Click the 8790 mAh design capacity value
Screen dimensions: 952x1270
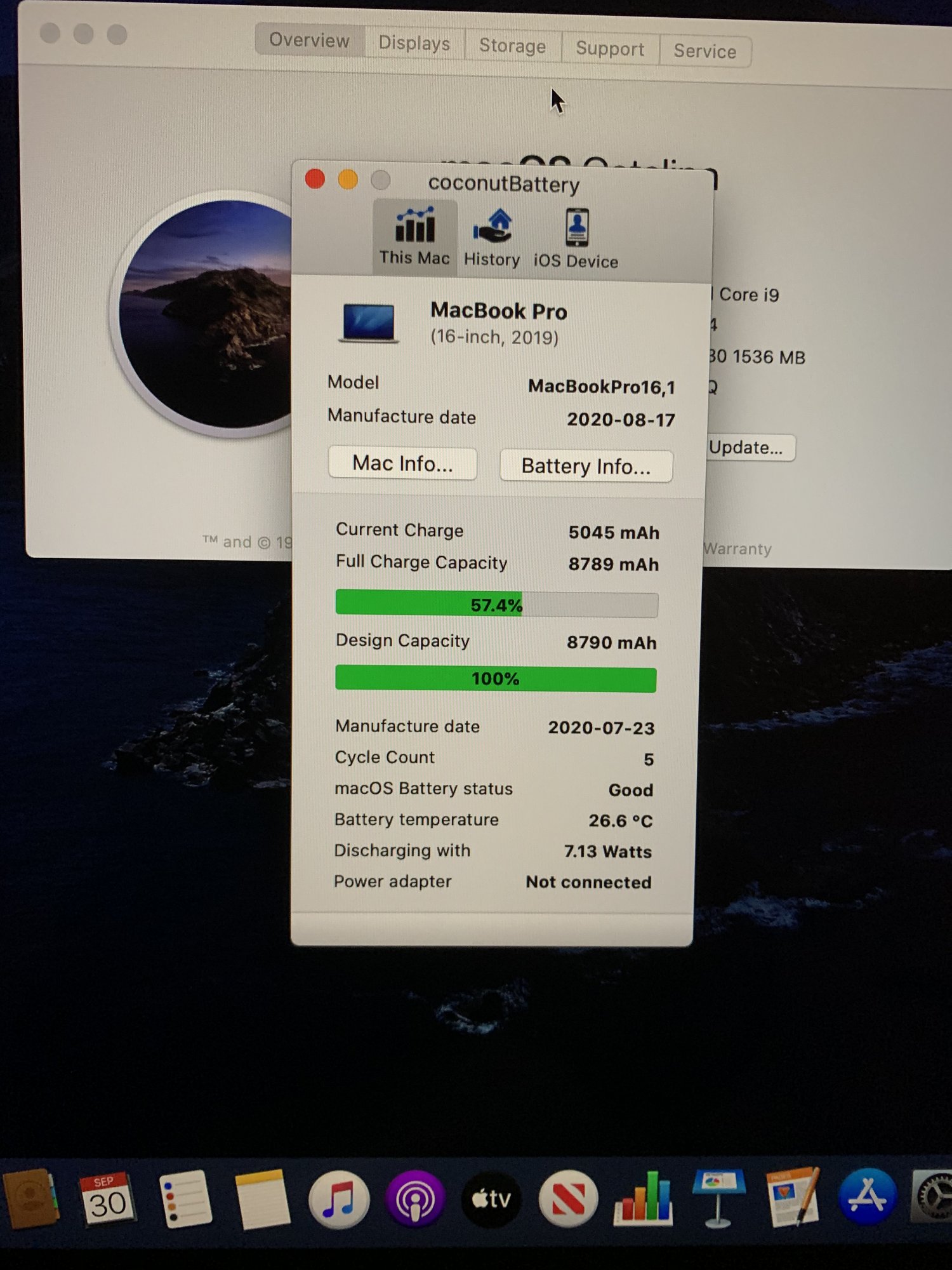pos(612,643)
